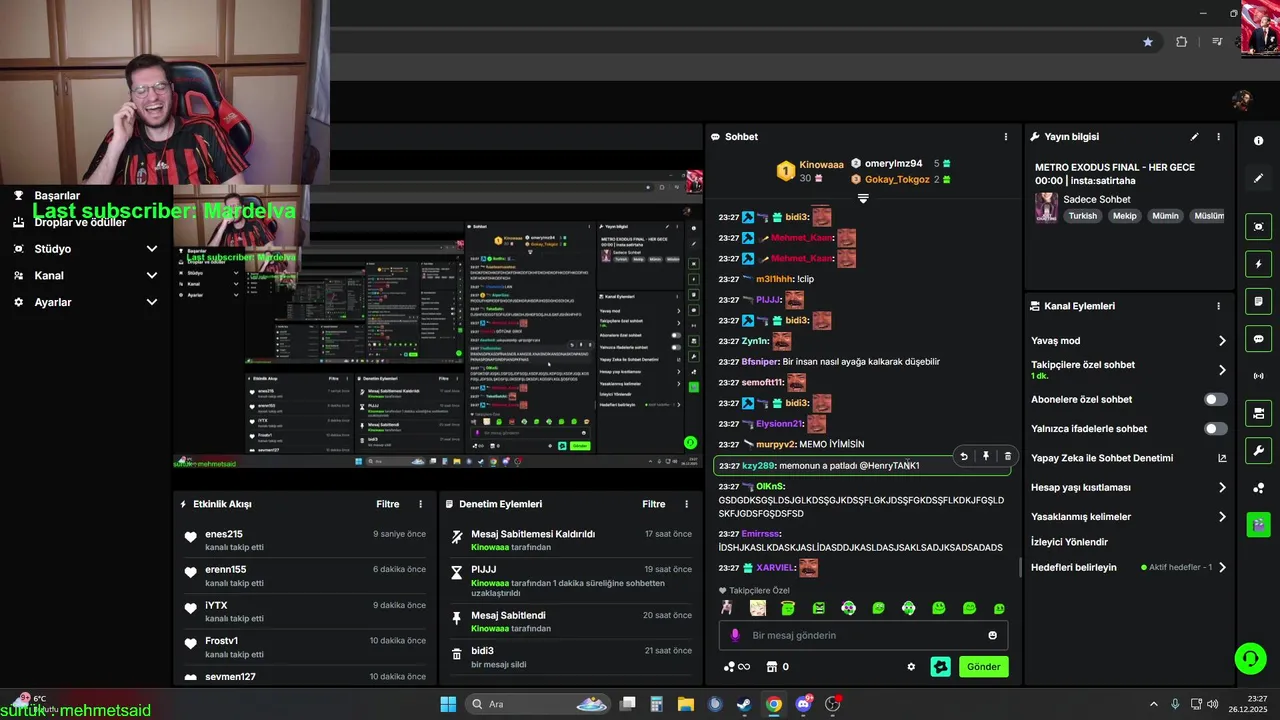1280x720 pixels.
Task: Bookmark the page with the star icon
Action: coord(1148,42)
